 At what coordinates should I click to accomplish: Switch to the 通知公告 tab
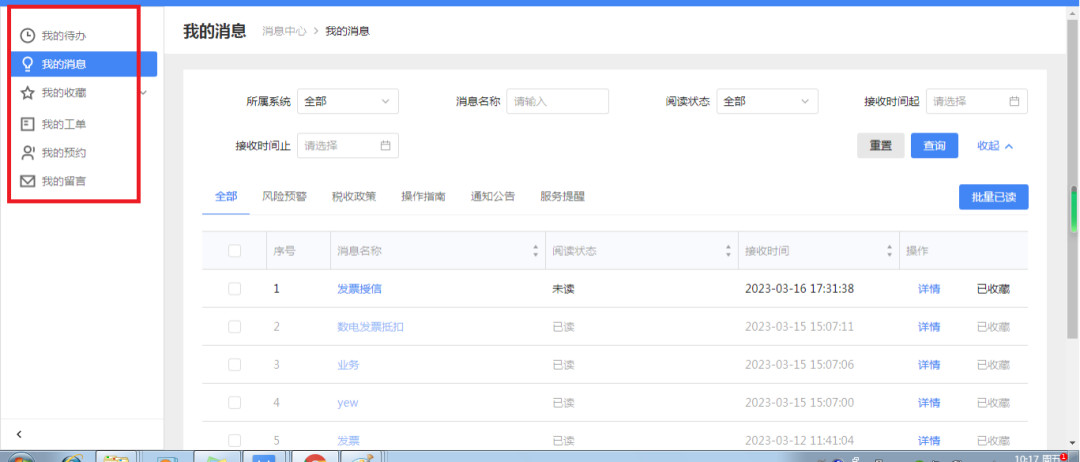(x=493, y=197)
